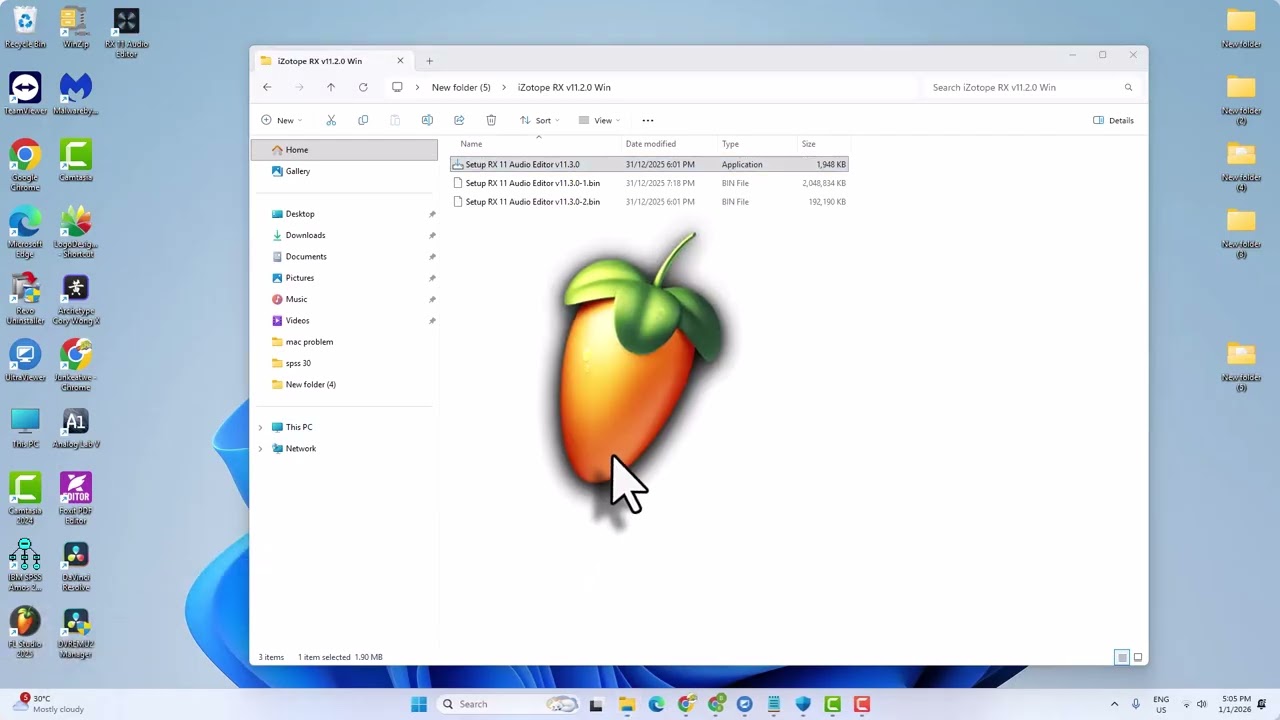Viewport: 1280px width, 720px height.
Task: Click the Share icon in Explorer toolbar
Action: (x=459, y=120)
